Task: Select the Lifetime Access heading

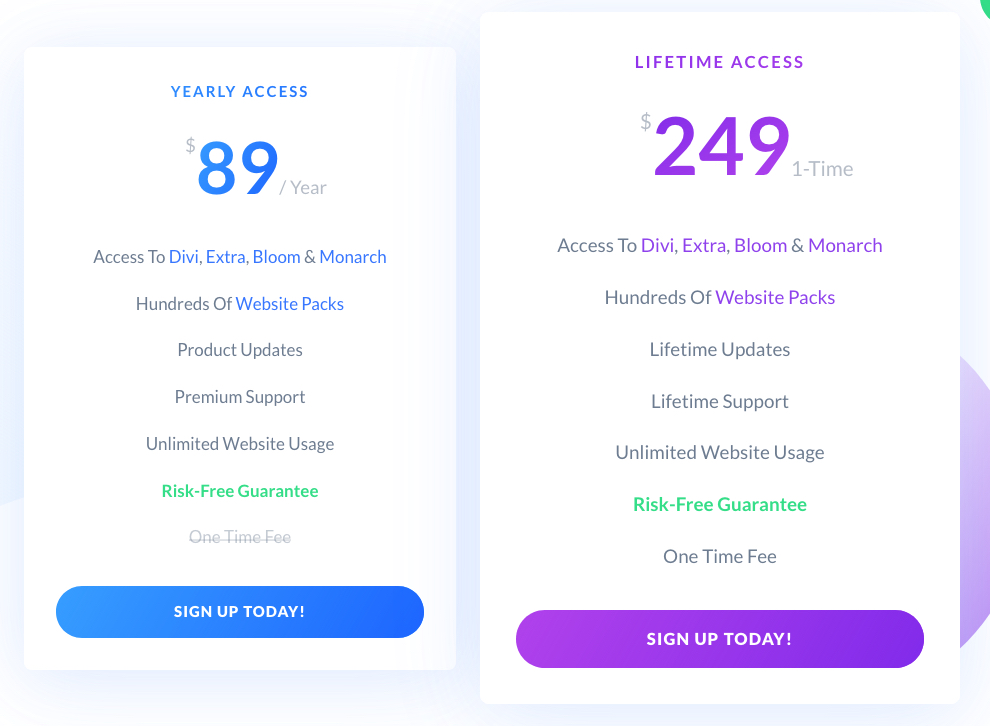Action: [x=720, y=62]
